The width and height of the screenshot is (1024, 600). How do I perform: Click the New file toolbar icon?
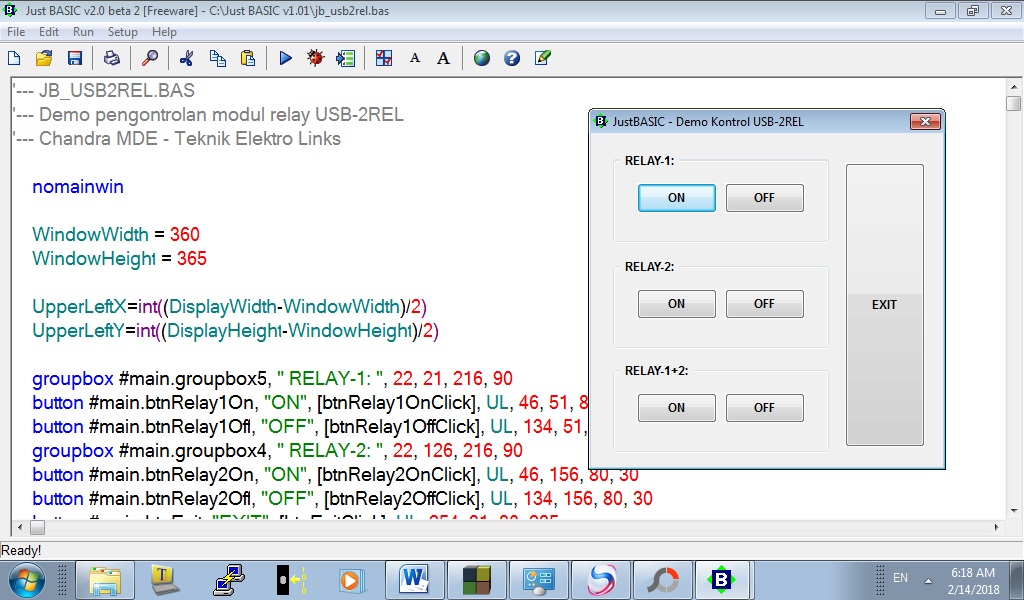tap(14, 58)
